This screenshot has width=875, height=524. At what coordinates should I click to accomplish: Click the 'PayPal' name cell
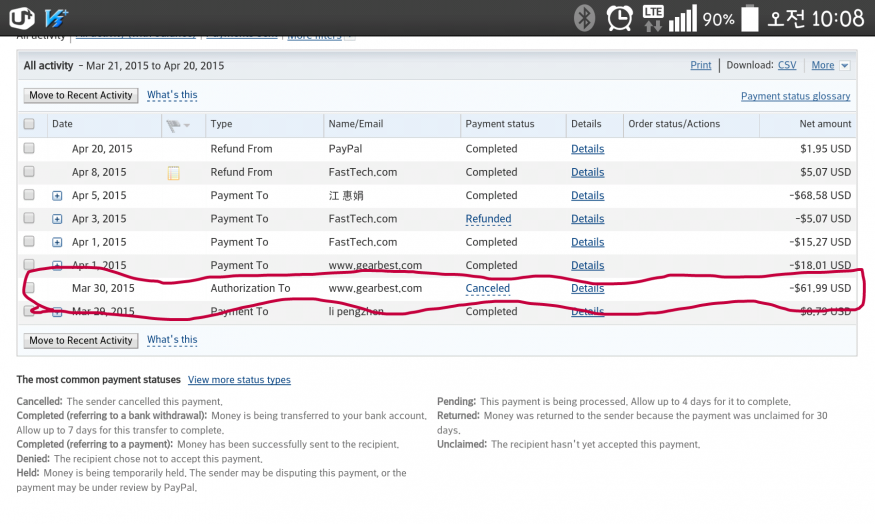point(345,149)
